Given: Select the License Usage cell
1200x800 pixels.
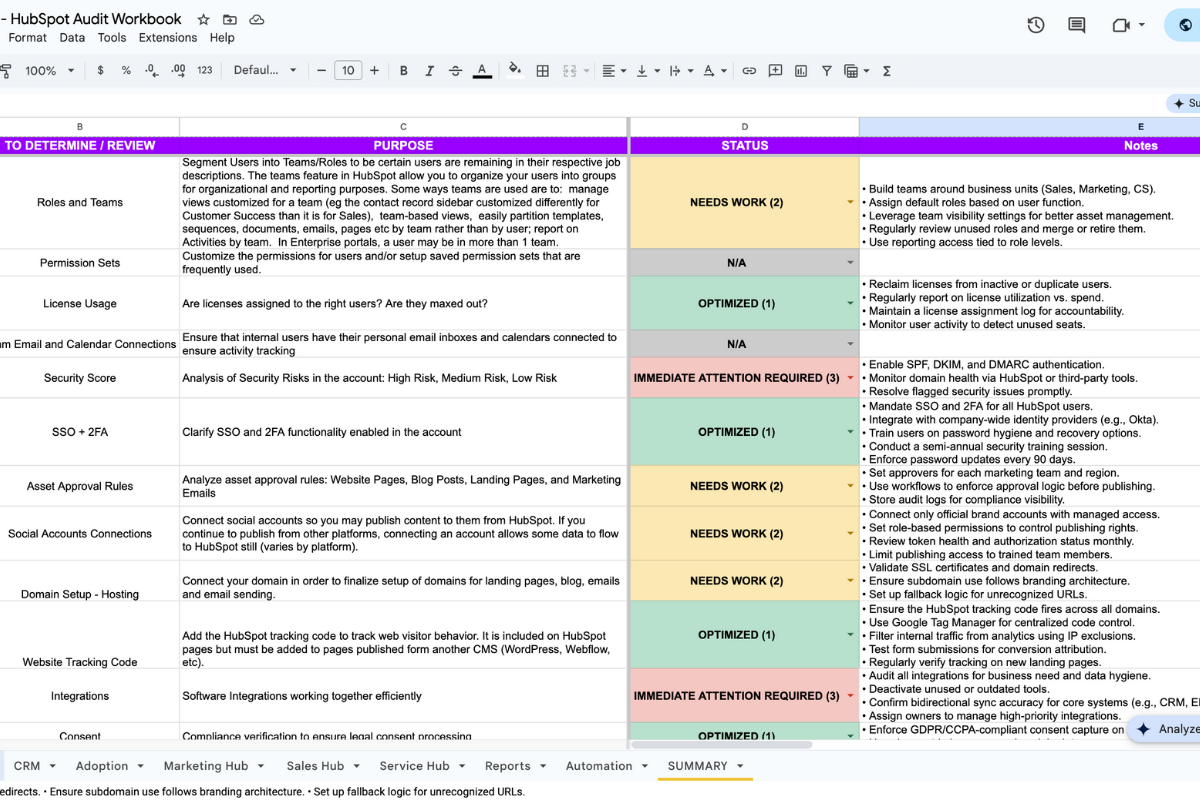Looking at the screenshot, I should pyautogui.click(x=80, y=304).
